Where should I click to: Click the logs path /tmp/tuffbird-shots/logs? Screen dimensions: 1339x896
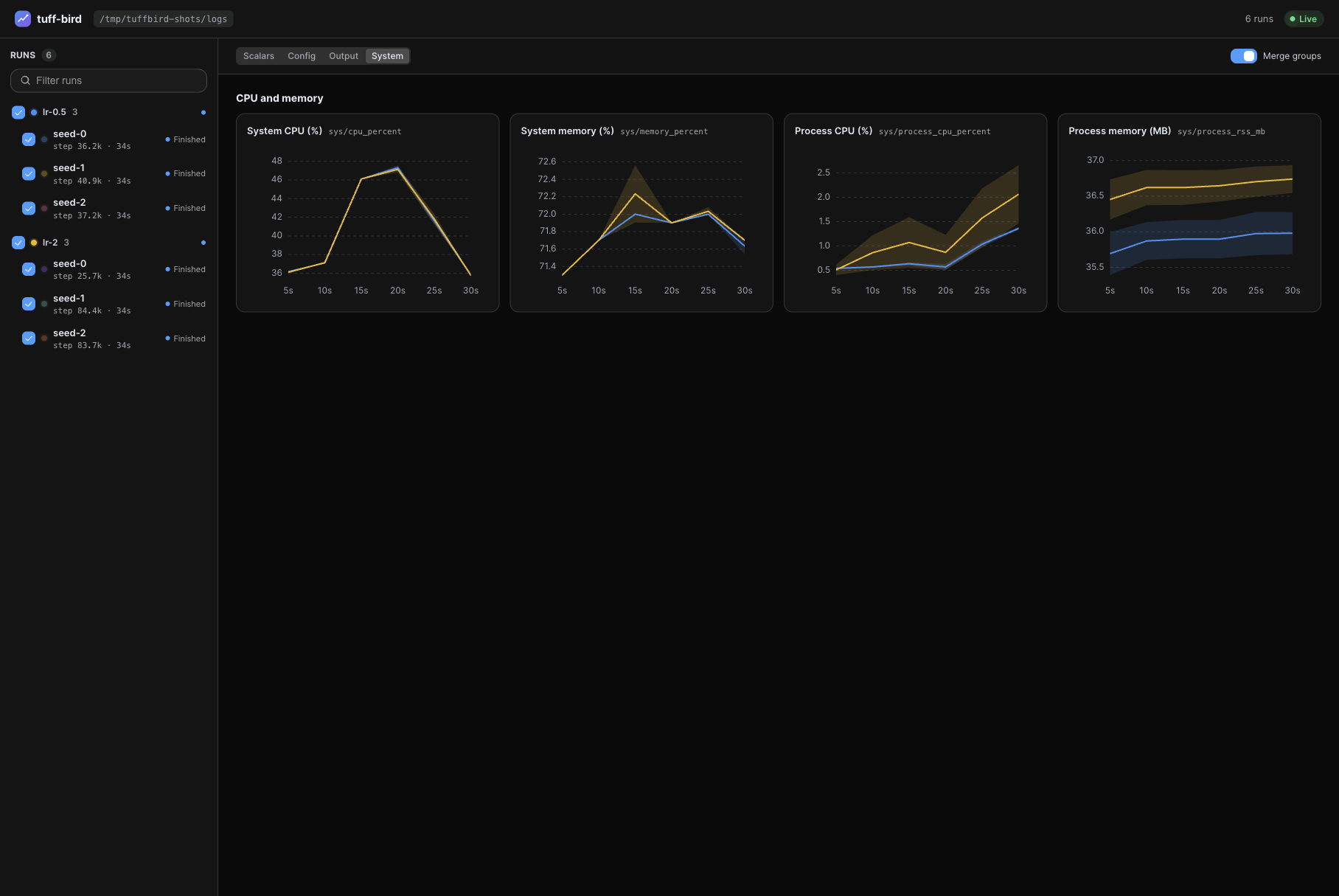164,18
